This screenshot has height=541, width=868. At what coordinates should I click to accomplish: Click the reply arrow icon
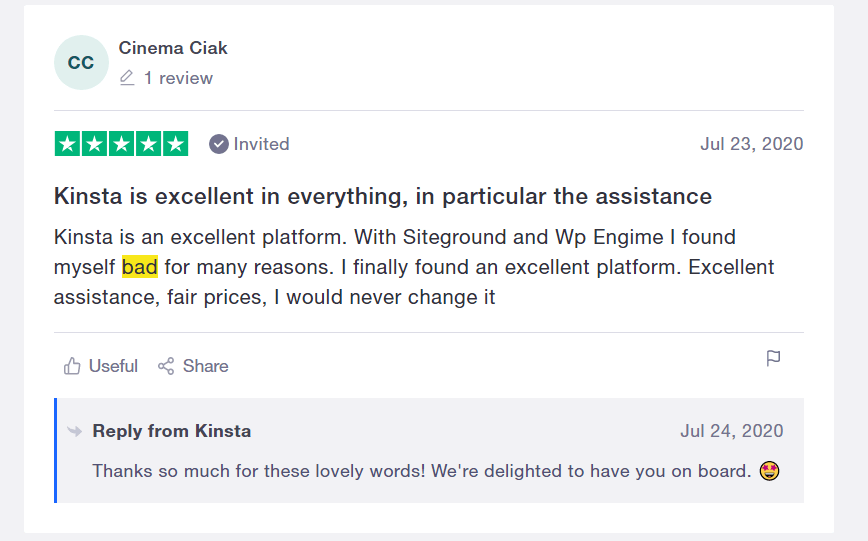pos(75,431)
